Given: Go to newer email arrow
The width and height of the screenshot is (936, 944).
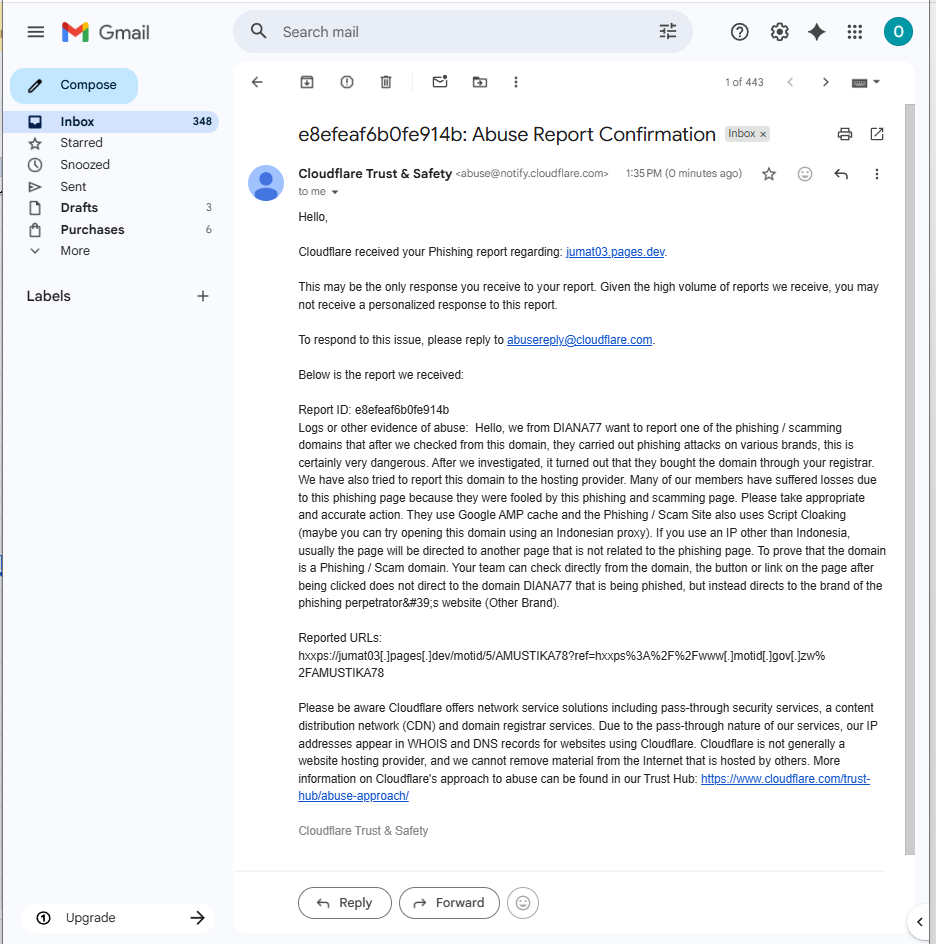Looking at the screenshot, I should [790, 82].
